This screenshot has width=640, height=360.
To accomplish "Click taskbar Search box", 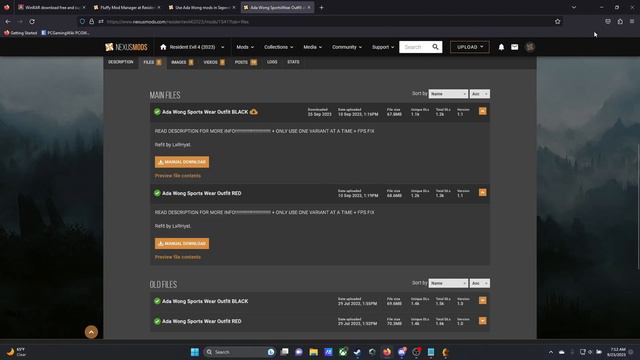I will (239, 352).
